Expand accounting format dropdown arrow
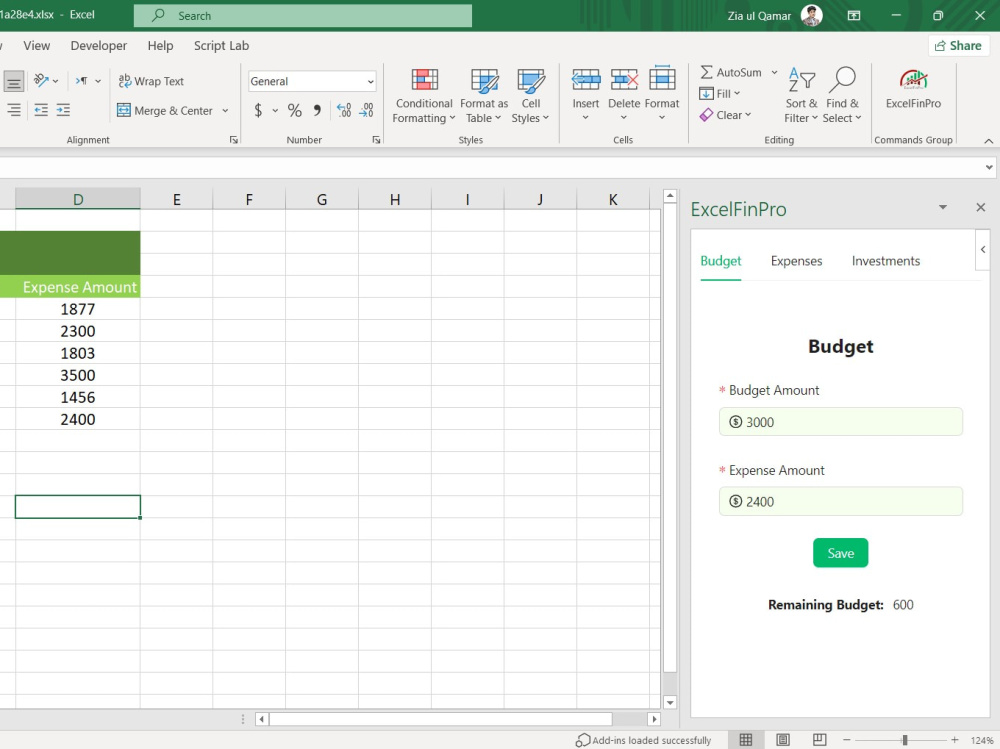 pos(275,110)
